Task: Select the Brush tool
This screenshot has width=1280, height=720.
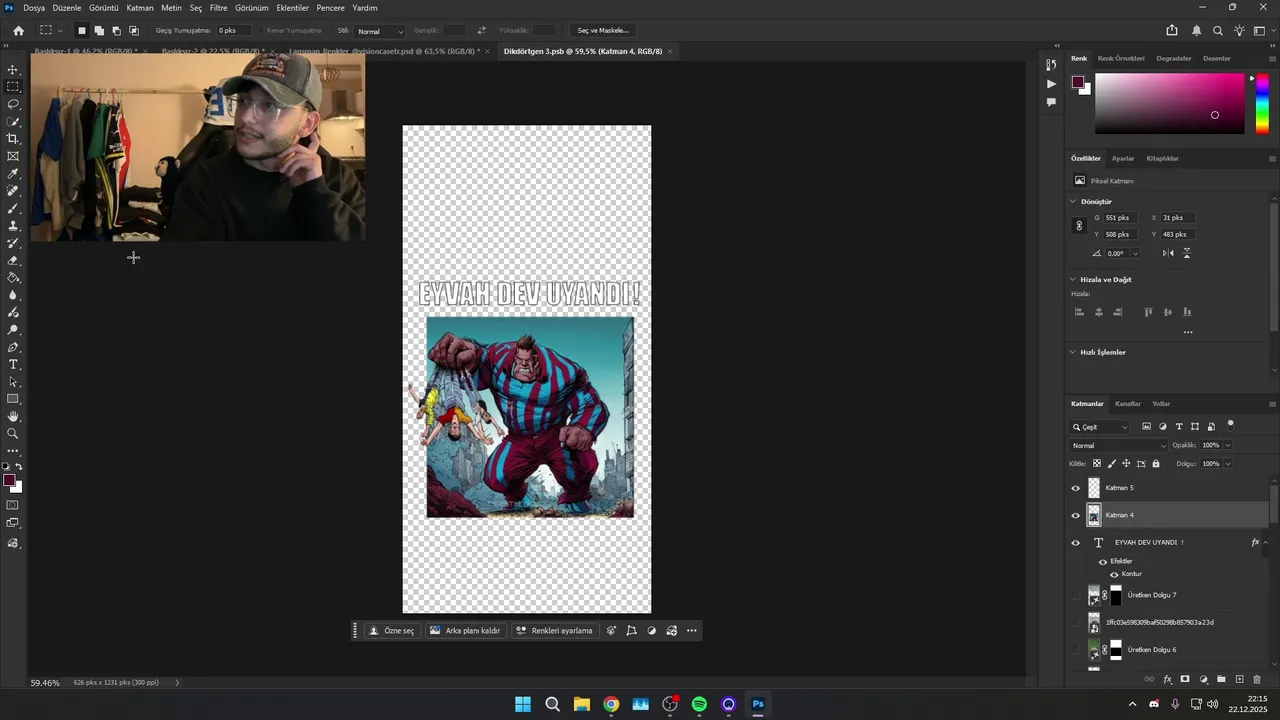Action: (13, 208)
